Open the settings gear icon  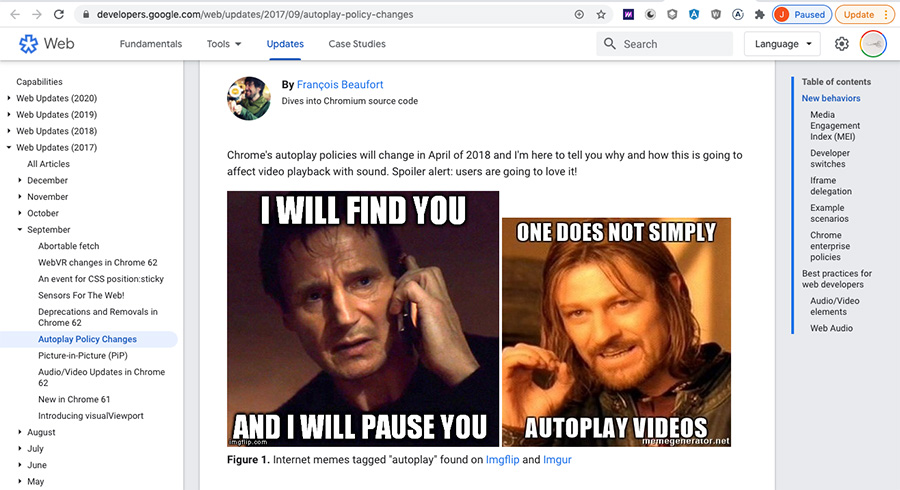(841, 44)
